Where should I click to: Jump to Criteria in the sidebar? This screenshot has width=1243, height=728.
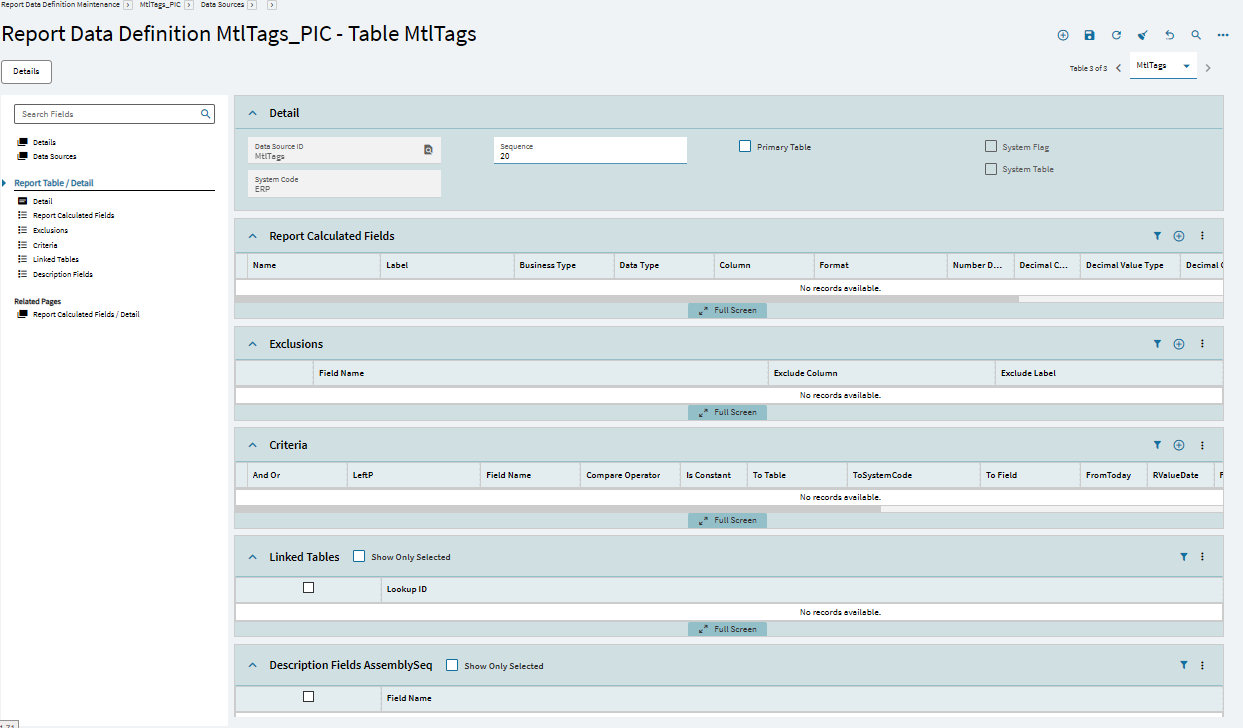(45, 245)
